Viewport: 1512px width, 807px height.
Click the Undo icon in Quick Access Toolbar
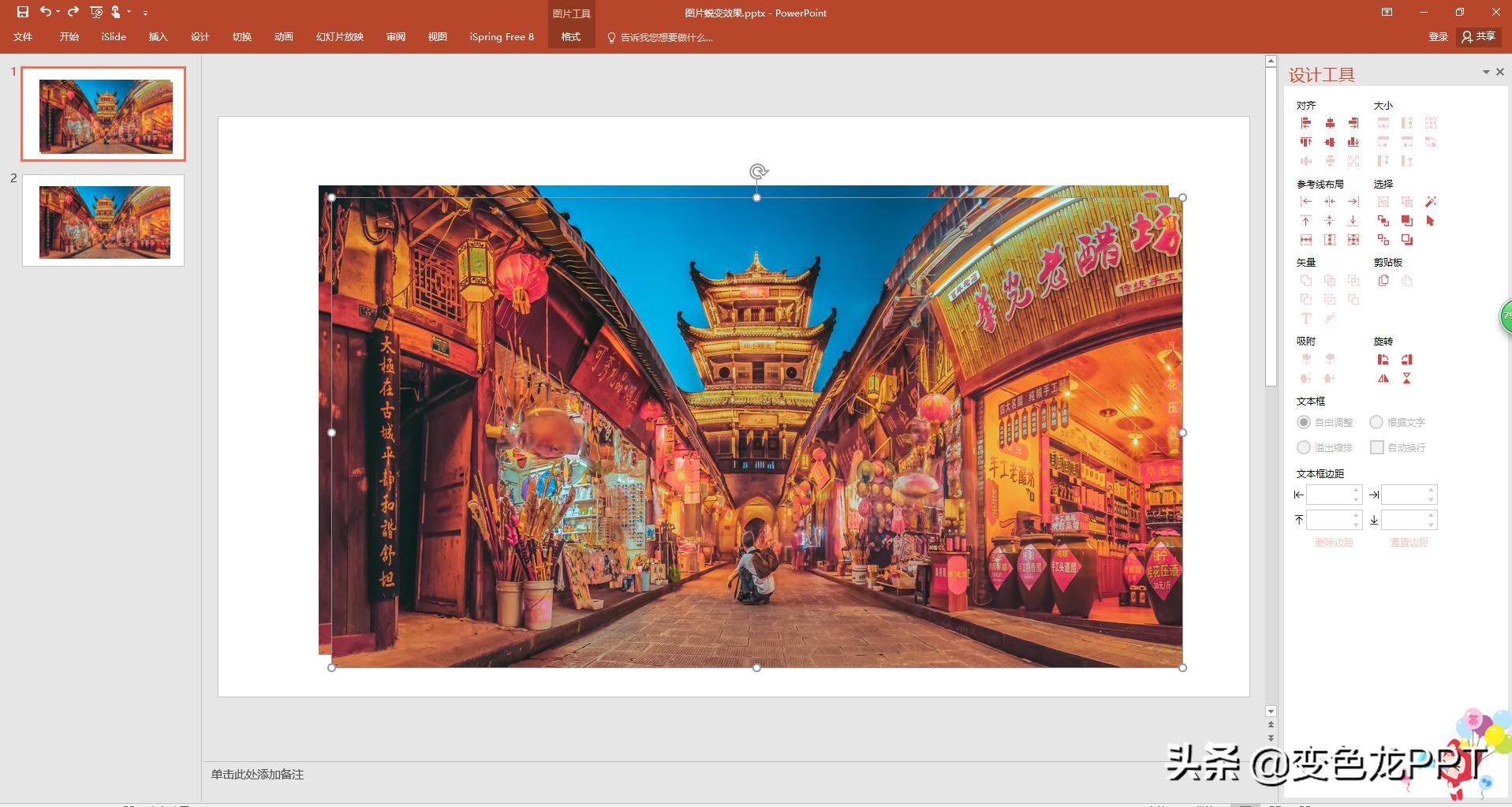tap(48, 12)
